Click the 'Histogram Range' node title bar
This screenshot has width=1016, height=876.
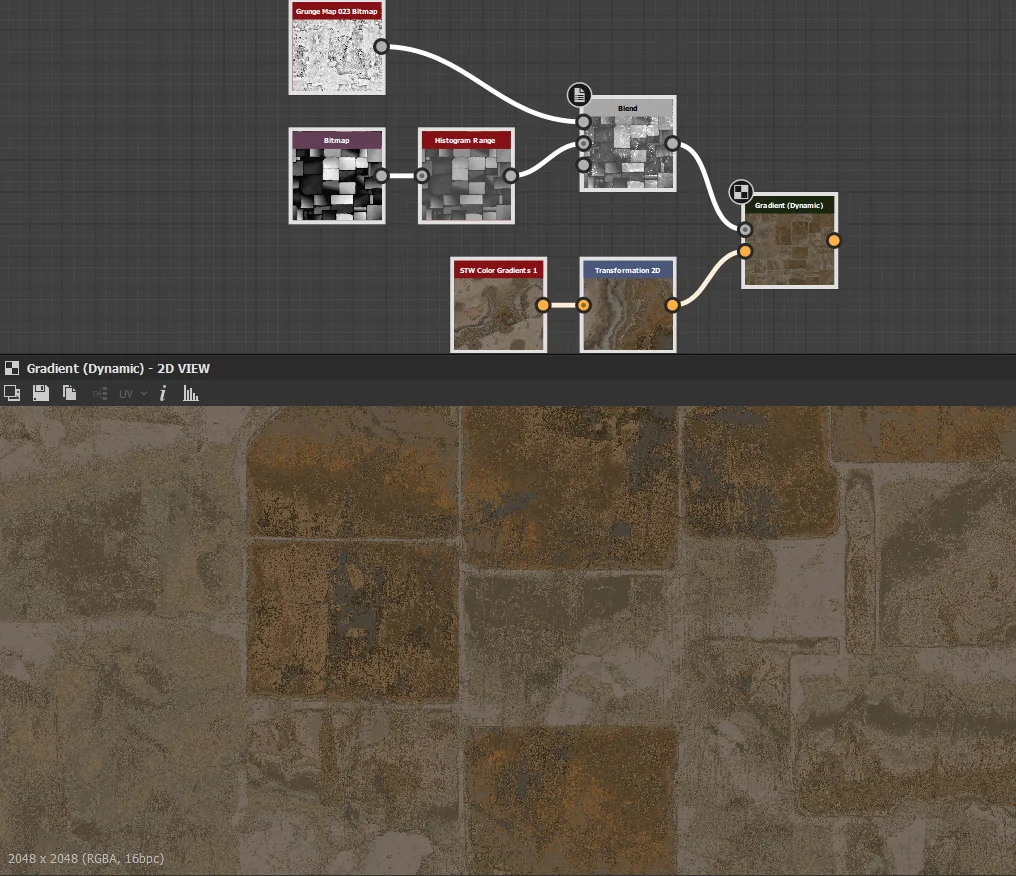[467, 140]
